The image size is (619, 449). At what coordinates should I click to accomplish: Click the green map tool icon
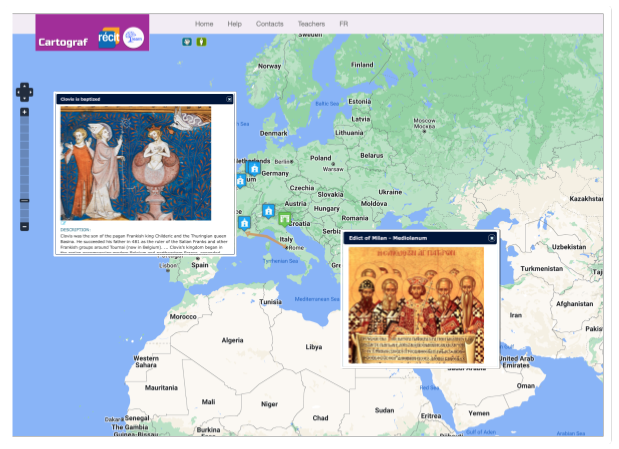pos(201,42)
